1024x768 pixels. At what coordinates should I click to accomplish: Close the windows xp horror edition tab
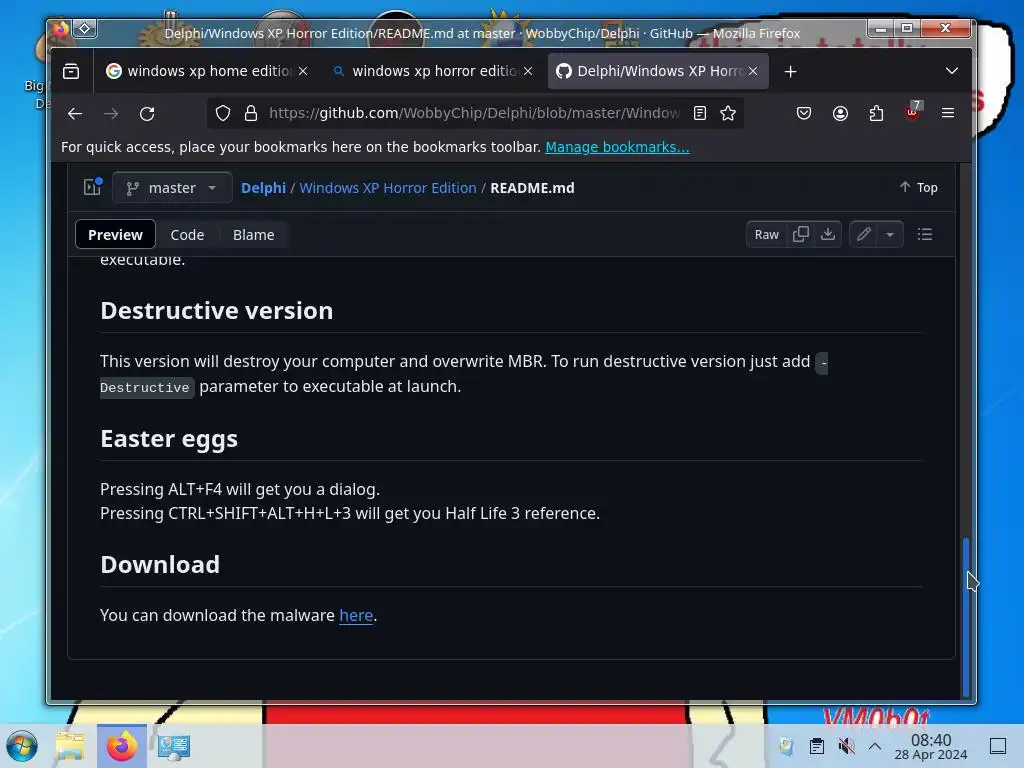point(528,71)
